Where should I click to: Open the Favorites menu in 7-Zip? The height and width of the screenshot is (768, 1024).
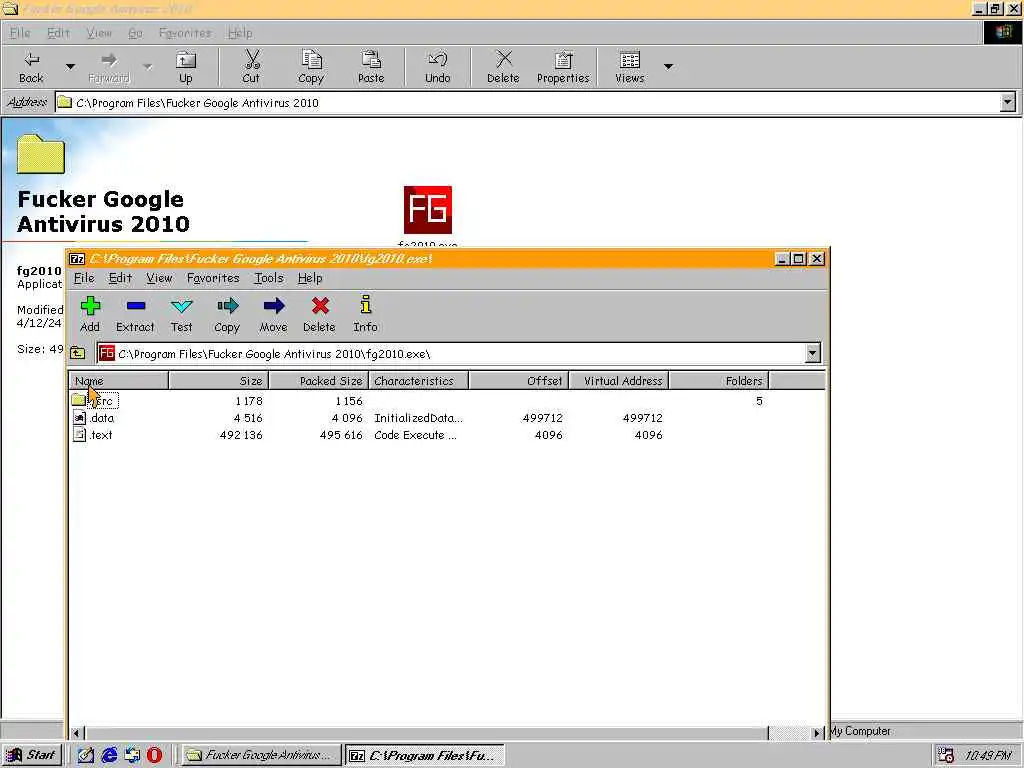[213, 278]
